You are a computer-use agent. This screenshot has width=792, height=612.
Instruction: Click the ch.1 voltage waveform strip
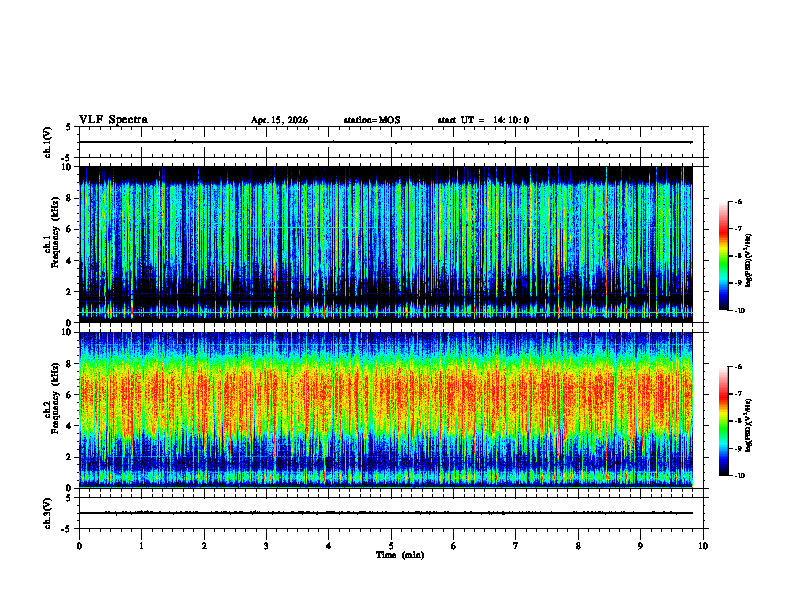[x=391, y=142]
